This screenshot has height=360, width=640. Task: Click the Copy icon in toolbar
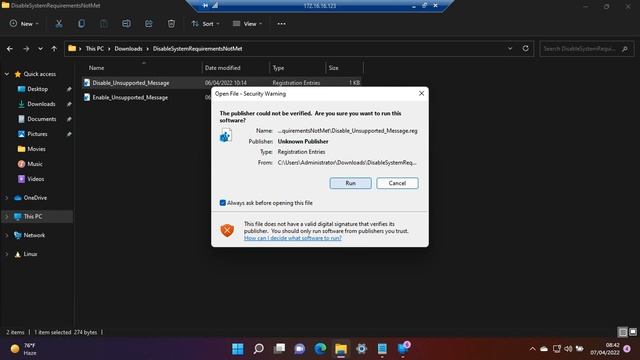pyautogui.click(x=81, y=24)
